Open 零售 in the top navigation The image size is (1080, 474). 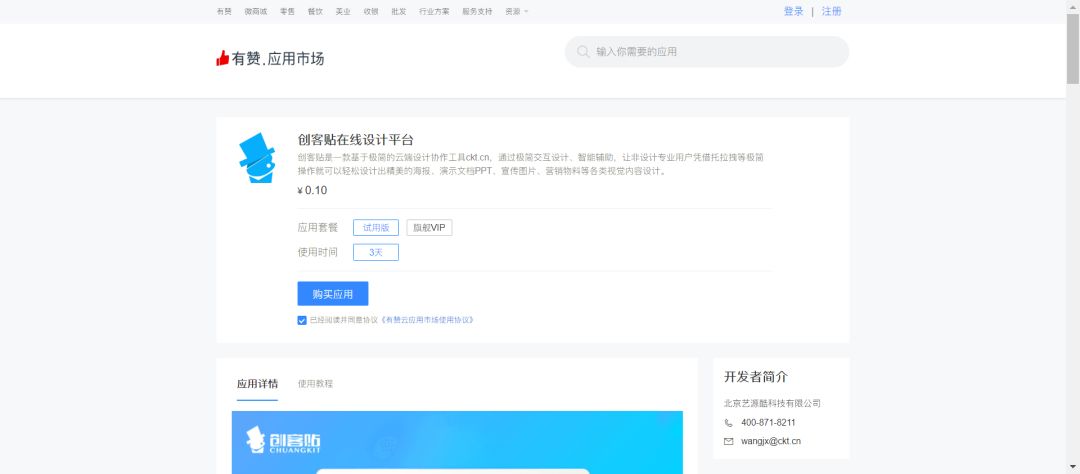[x=287, y=12]
